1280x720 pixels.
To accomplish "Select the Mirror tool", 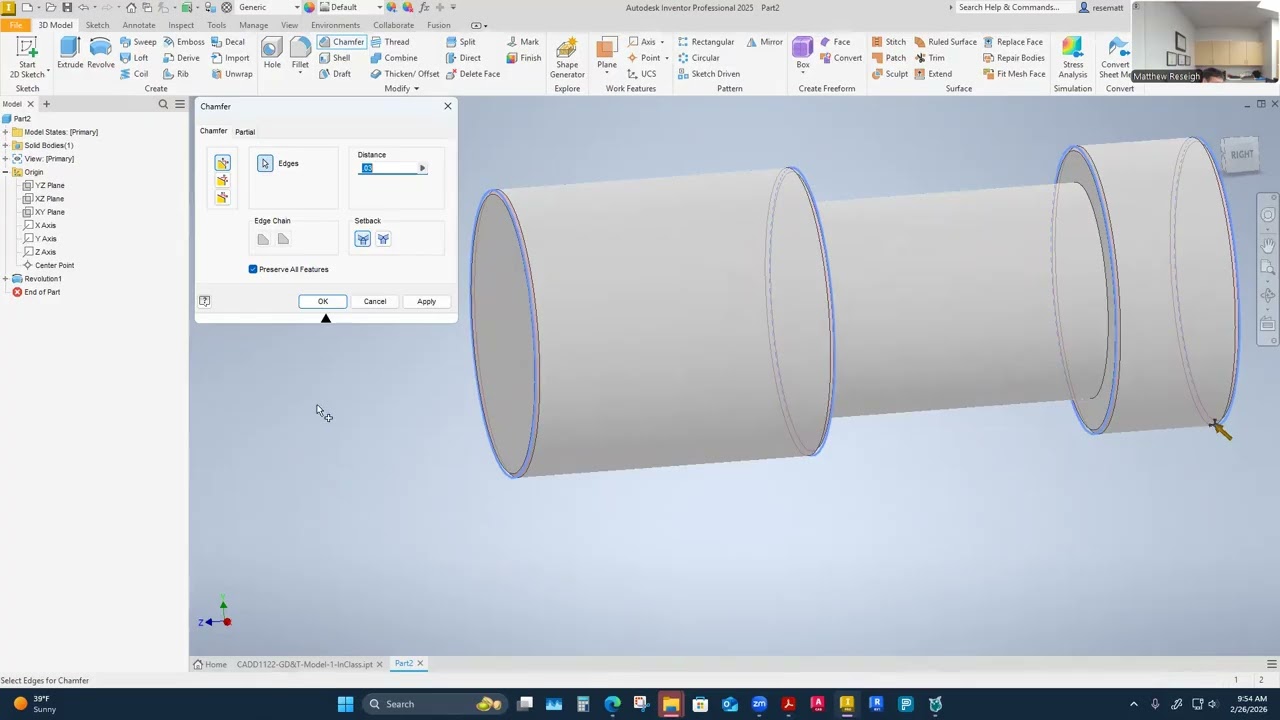I will 764,42.
